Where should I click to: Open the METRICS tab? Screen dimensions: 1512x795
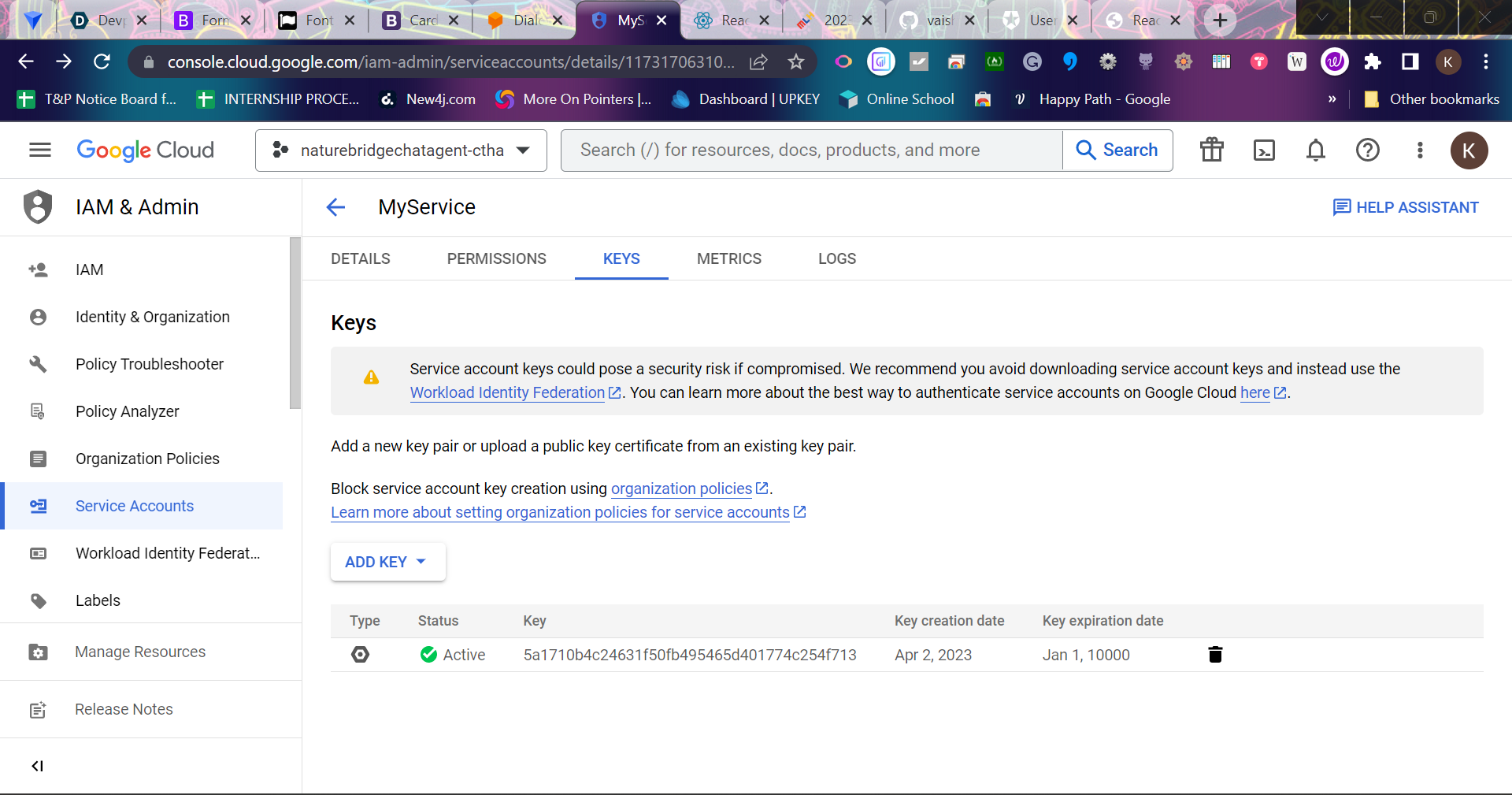[729, 258]
